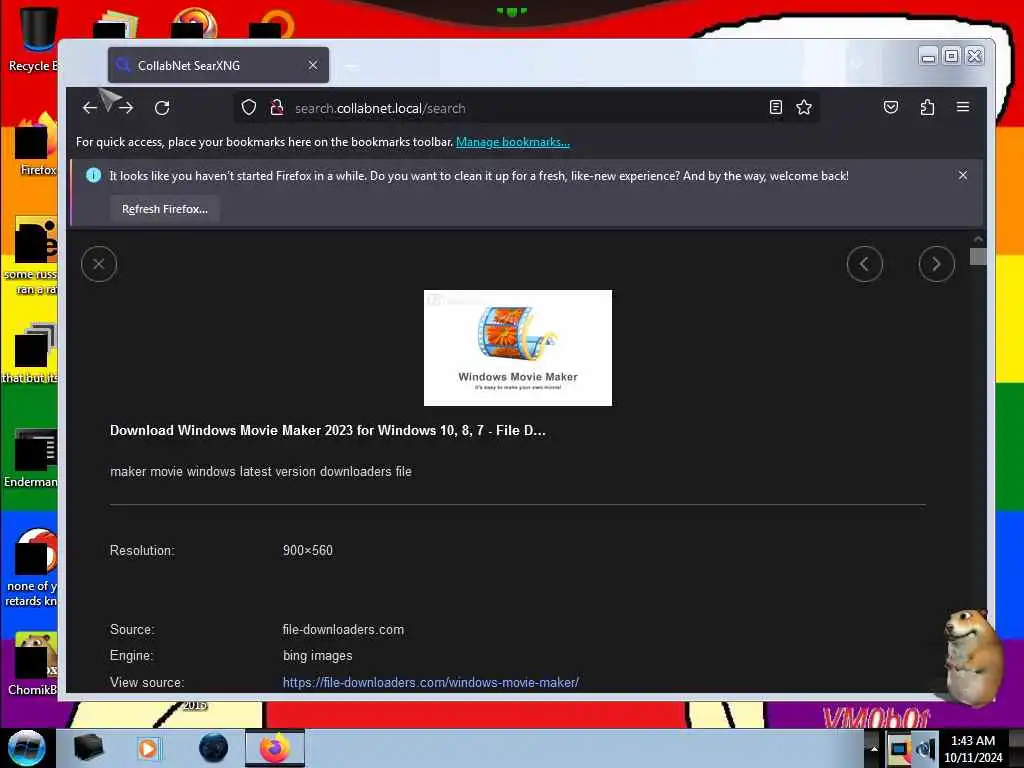
Task: Click the page scrollbar thumb
Action: point(978,256)
